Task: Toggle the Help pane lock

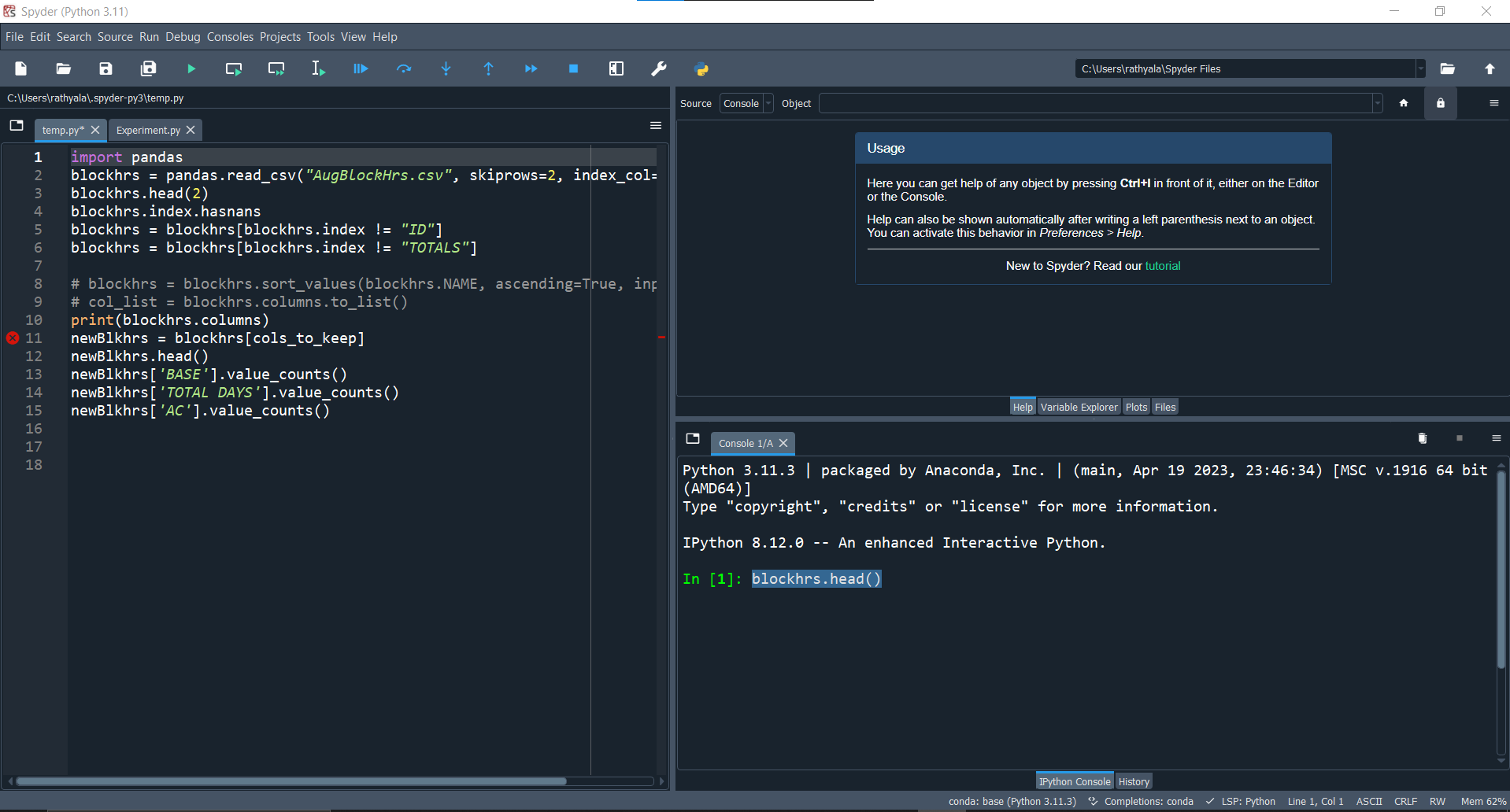Action: click(1440, 103)
